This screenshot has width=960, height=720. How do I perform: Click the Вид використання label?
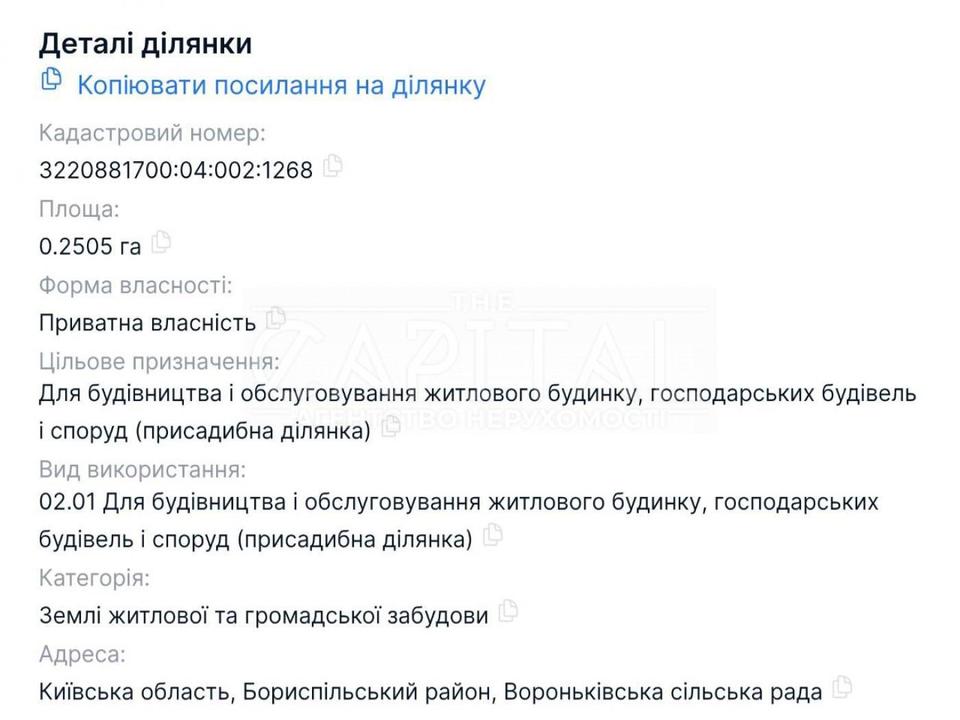(x=141, y=469)
